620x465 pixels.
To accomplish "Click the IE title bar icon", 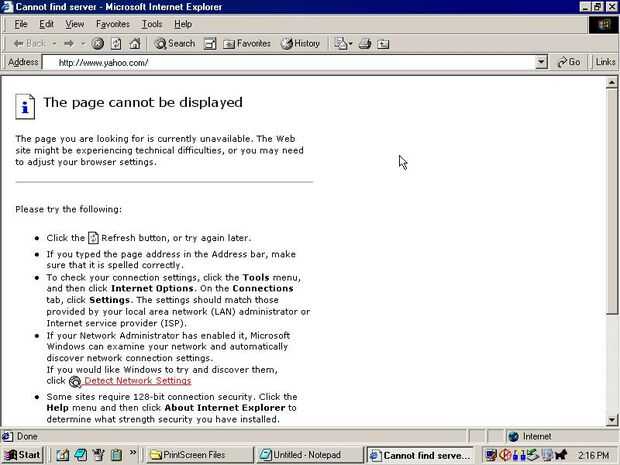I will coord(7,7).
